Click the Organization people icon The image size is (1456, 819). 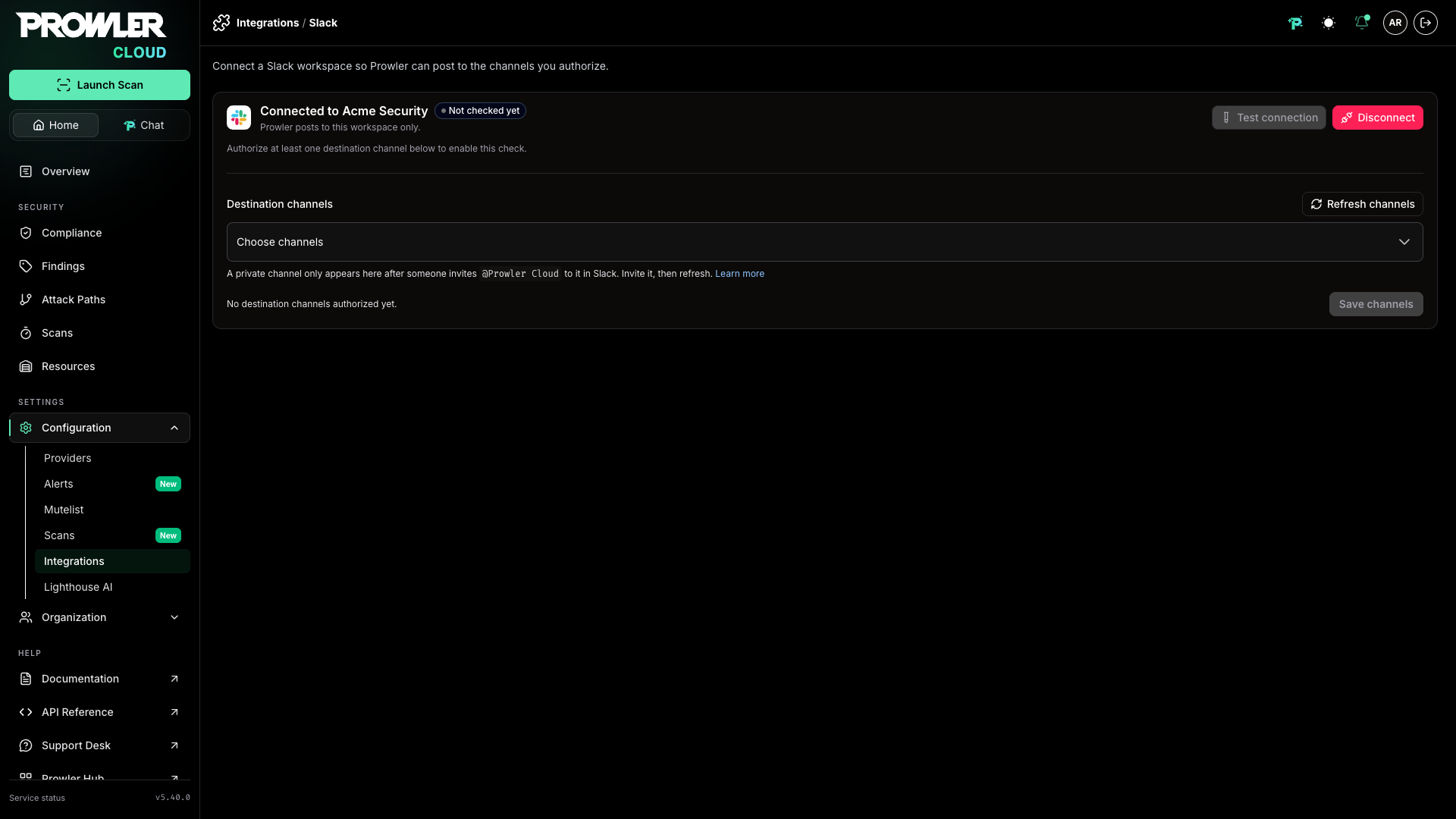(26, 617)
